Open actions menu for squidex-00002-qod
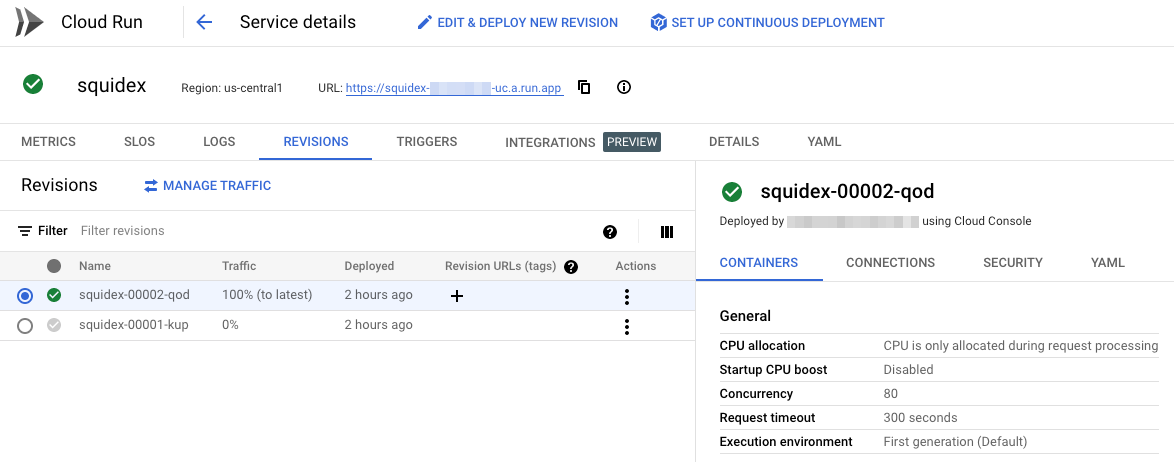 627,297
